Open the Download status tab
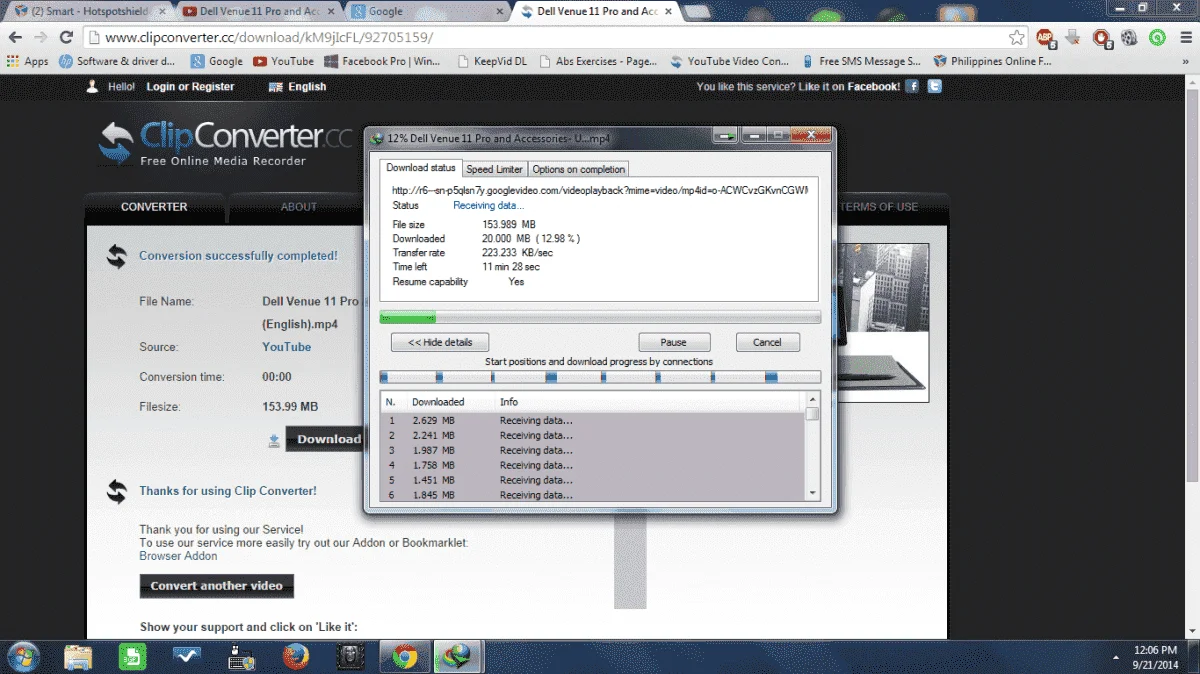Viewport: 1200px width, 674px height. [x=421, y=168]
